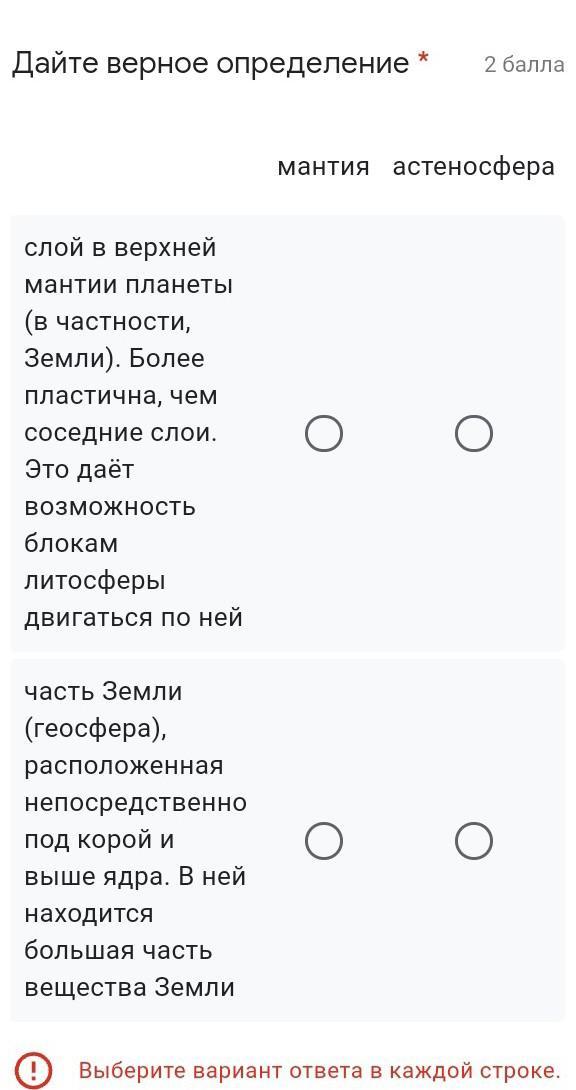
Task: Click the астеносфера column header
Action: [x=473, y=167]
